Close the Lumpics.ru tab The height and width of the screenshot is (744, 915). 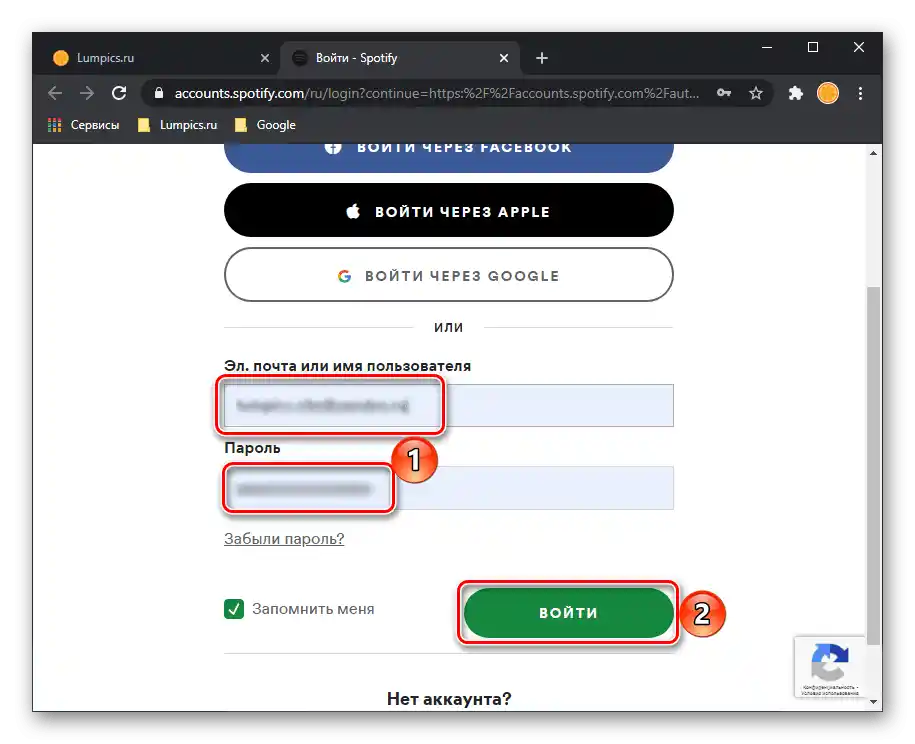(x=265, y=58)
